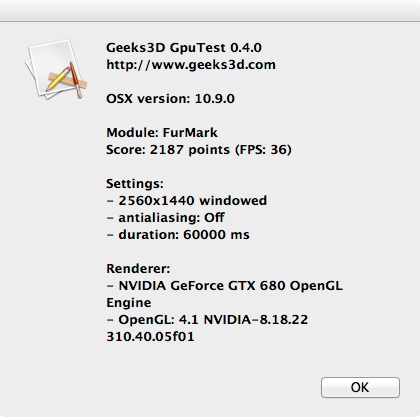Click the Module: FurMark text
This screenshot has width=420, height=417.
(x=162, y=133)
